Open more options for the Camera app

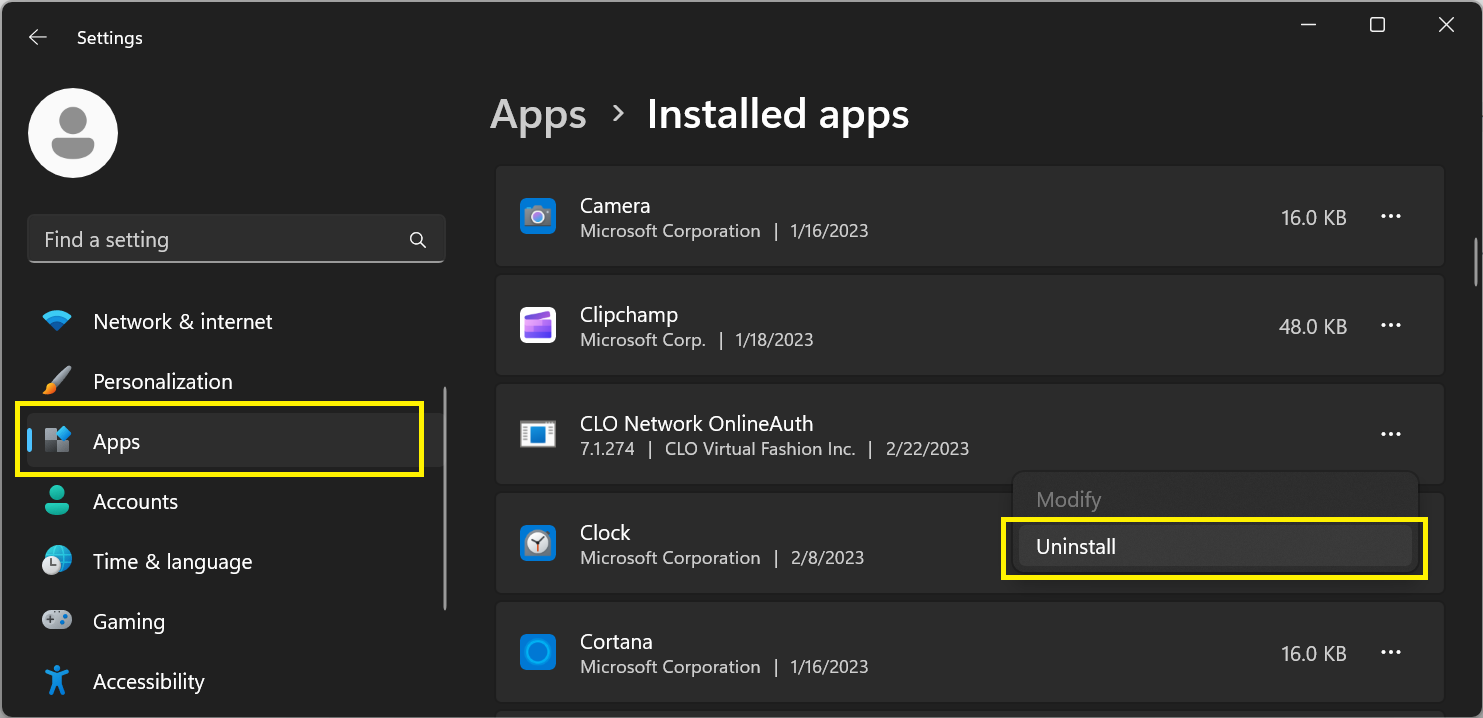[1391, 216]
